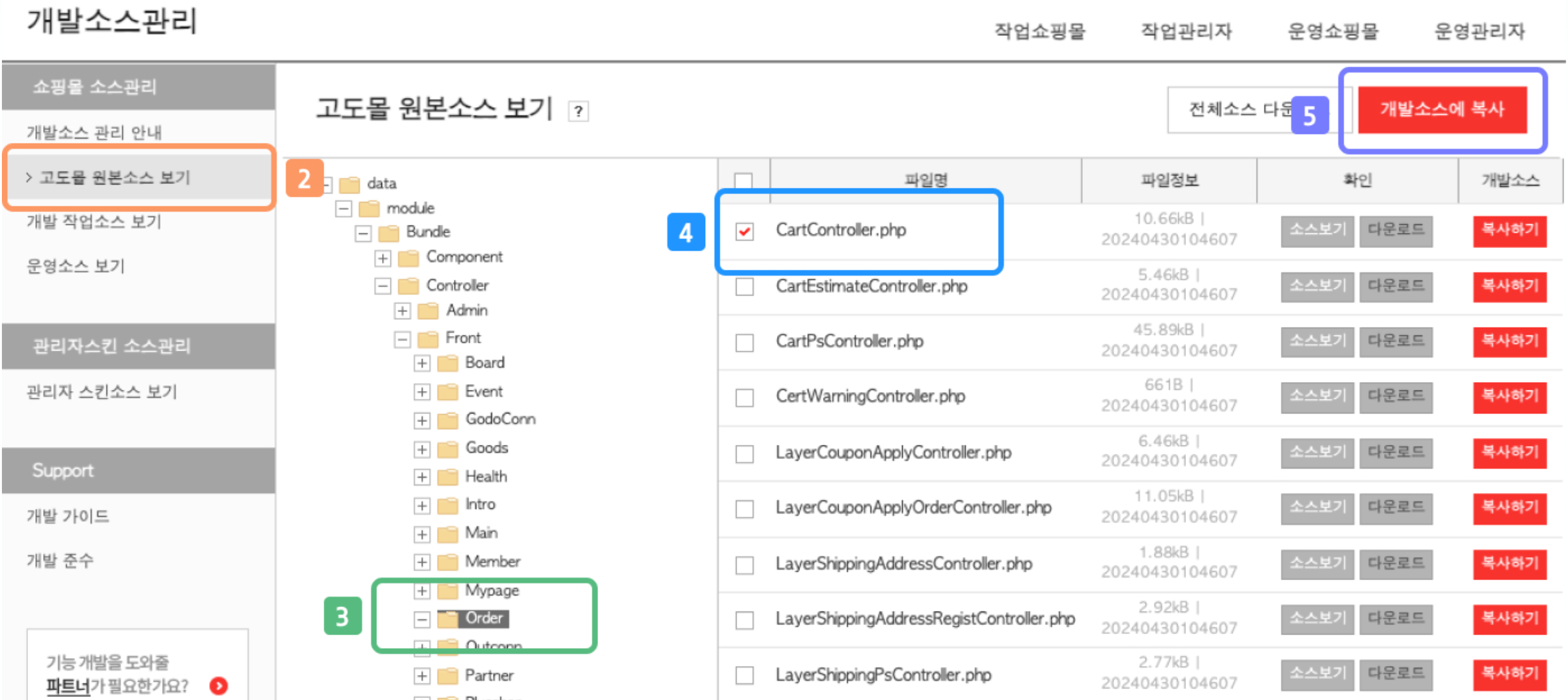Click 소스보기 for CartEstimateController.php
Viewport: 1568px width, 700px height.
(x=1317, y=287)
